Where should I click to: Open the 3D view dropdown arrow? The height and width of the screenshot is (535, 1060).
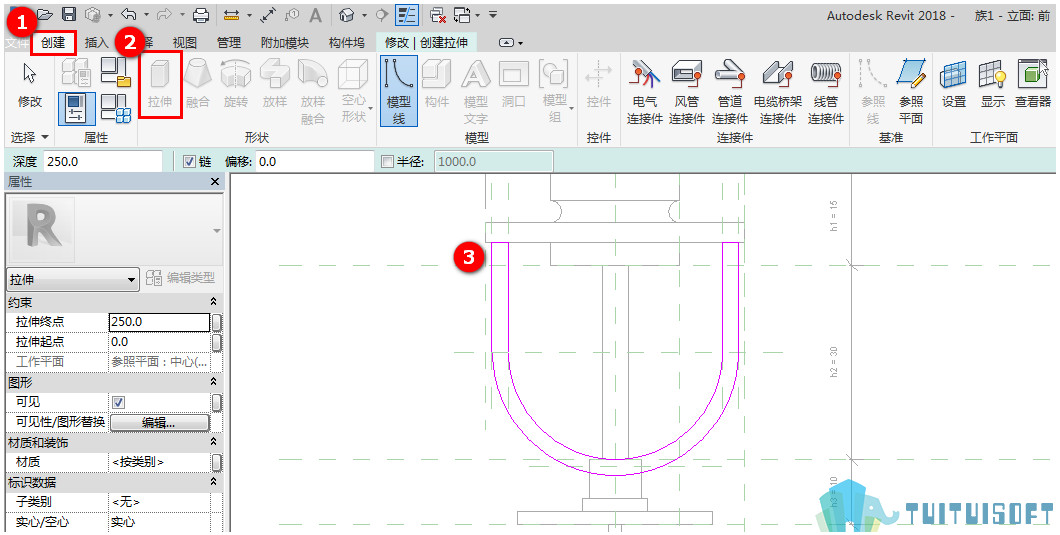364,14
